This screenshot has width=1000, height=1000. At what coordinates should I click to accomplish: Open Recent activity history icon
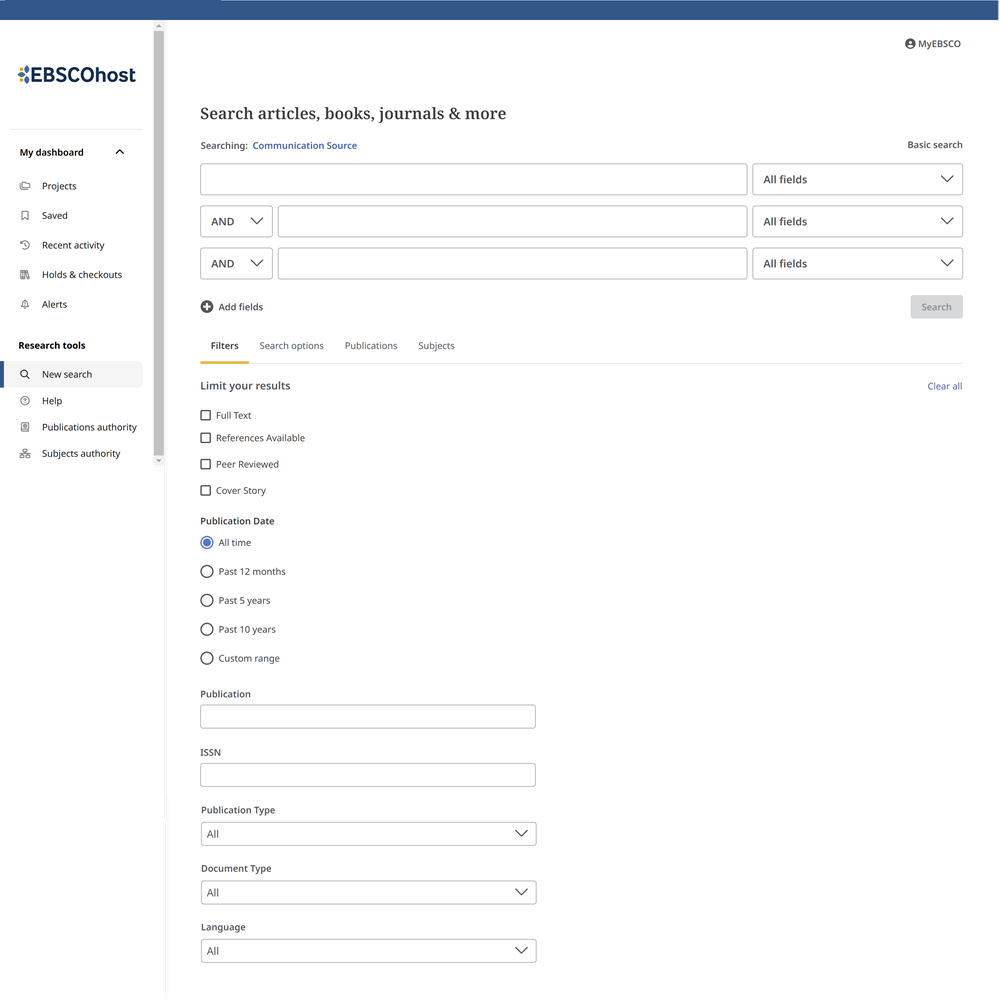pos(25,245)
